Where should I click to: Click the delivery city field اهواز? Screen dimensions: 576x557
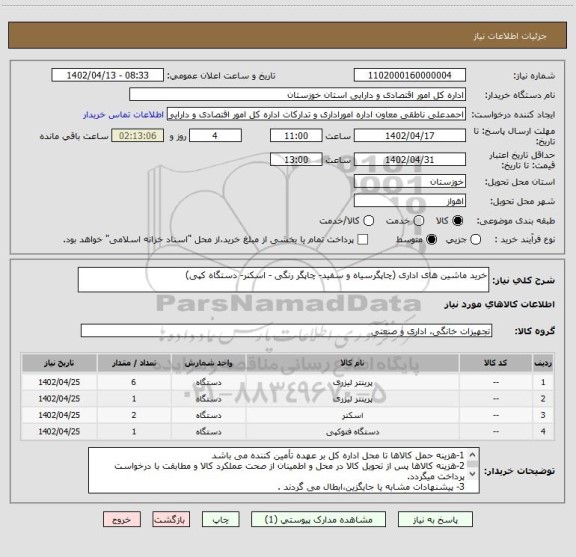tap(410, 201)
